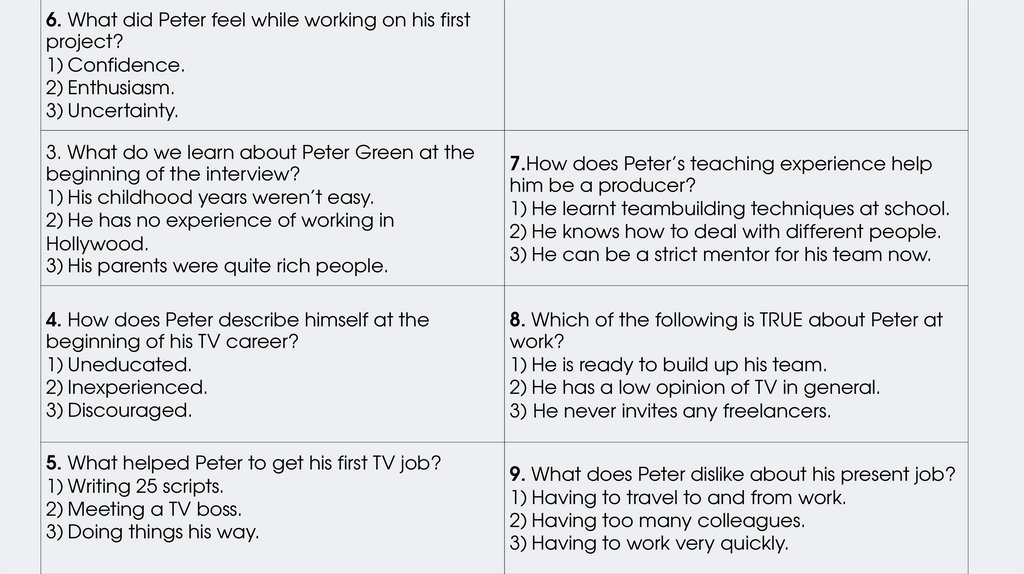Choose 'His parents were quite rich people'
This screenshot has width=1024, height=574.
click(217, 266)
